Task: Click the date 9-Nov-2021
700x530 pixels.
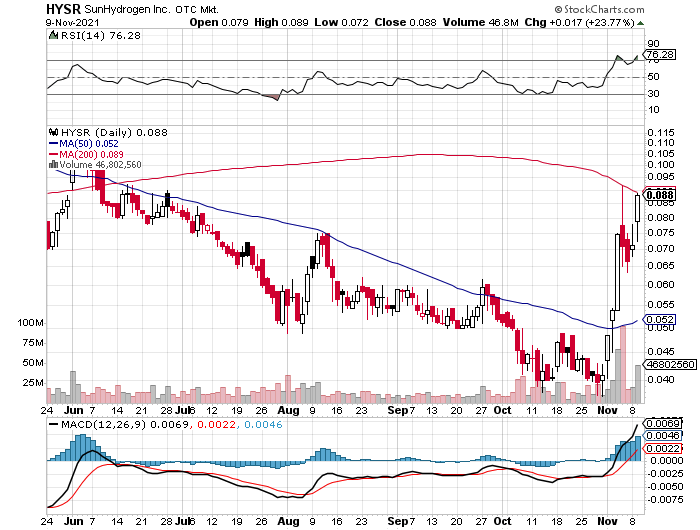Action: [x=72, y=22]
